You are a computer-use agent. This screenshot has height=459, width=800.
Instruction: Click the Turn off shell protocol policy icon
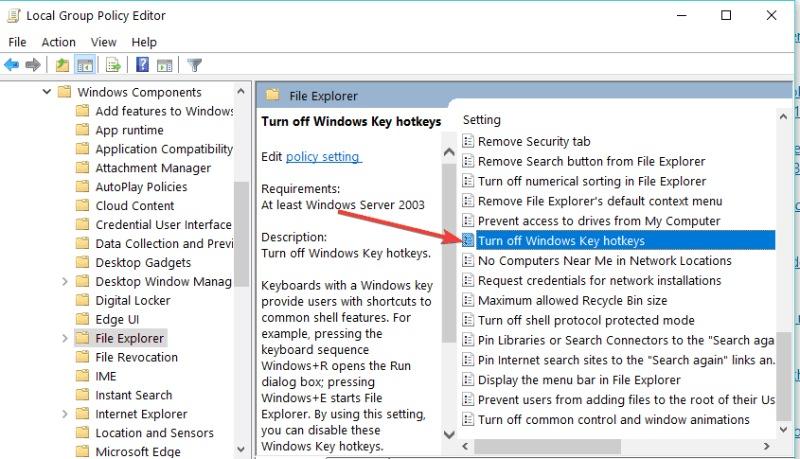(x=468, y=320)
